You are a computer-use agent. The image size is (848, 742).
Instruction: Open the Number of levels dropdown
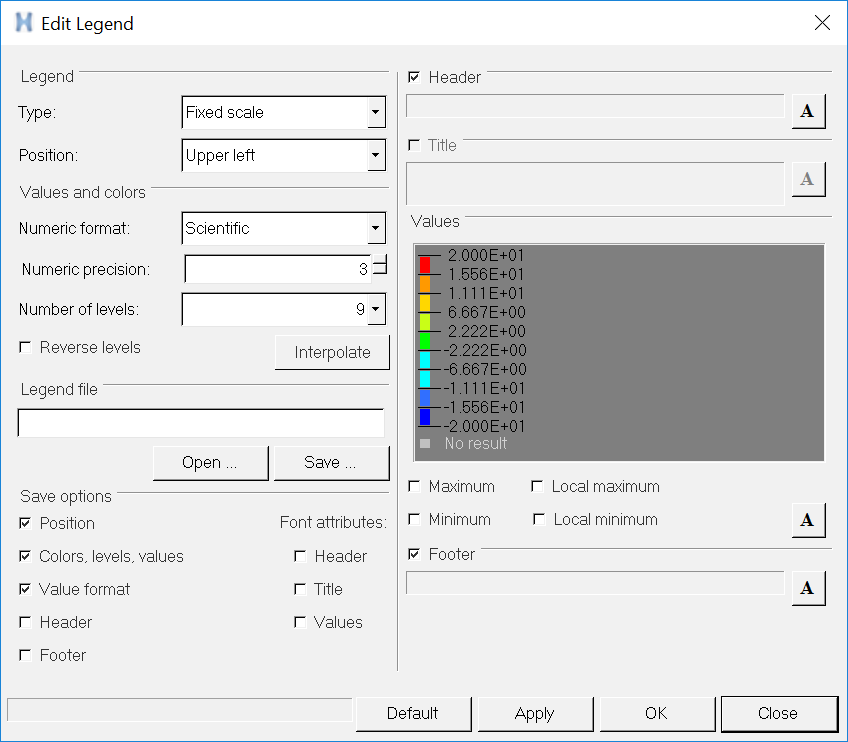pos(376,310)
